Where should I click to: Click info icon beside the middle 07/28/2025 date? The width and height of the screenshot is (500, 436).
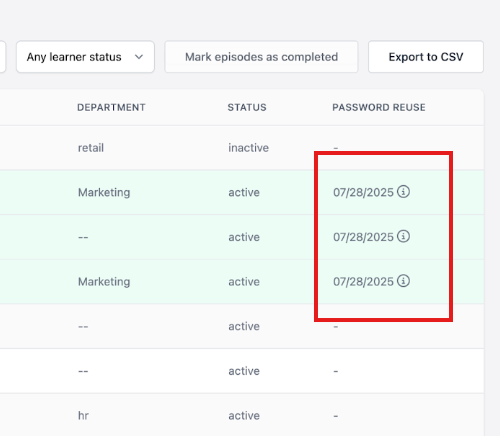(x=403, y=236)
